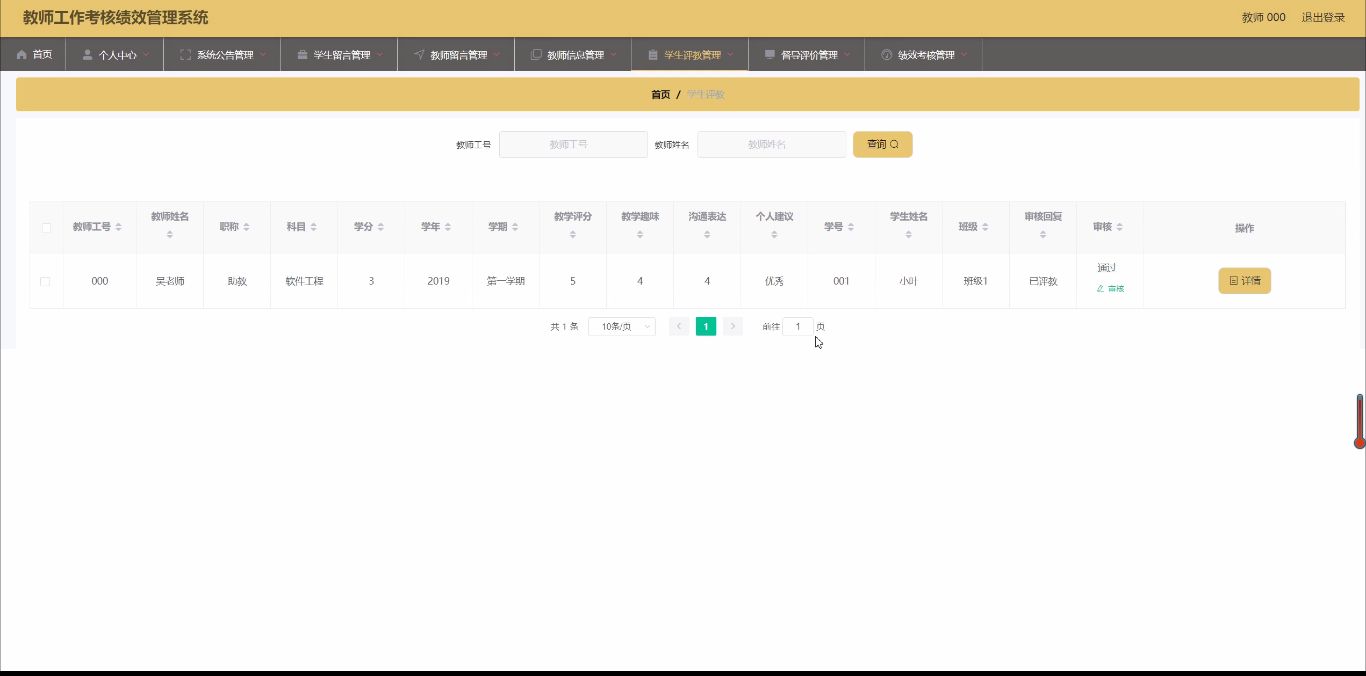
Task: Sort by the 审核回复 column arrows
Action: pyautogui.click(x=1043, y=235)
